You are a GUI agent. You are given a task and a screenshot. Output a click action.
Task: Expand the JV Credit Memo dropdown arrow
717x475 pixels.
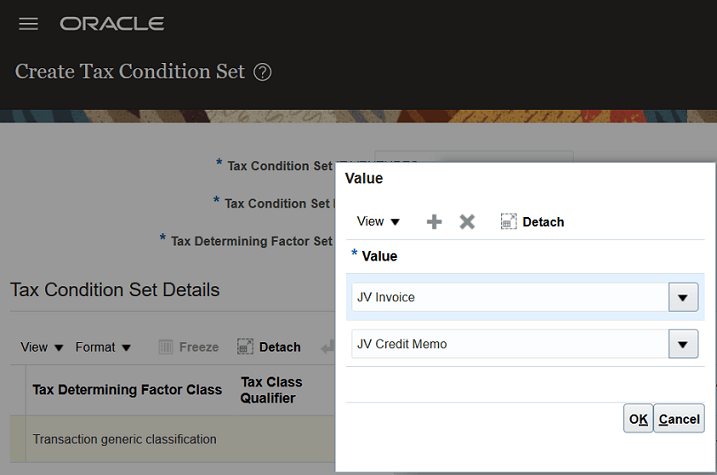pyautogui.click(x=683, y=344)
